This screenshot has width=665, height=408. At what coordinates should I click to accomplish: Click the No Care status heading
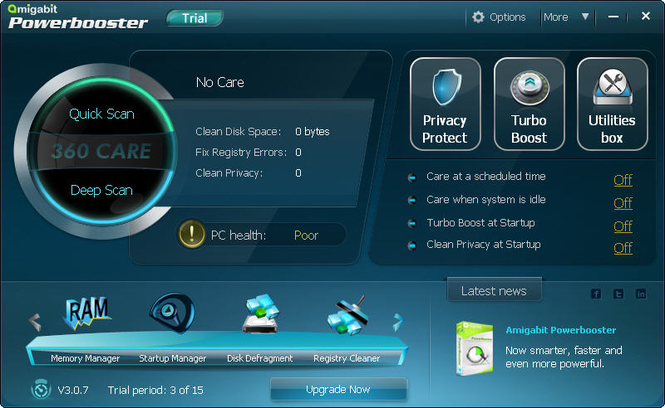[220, 82]
